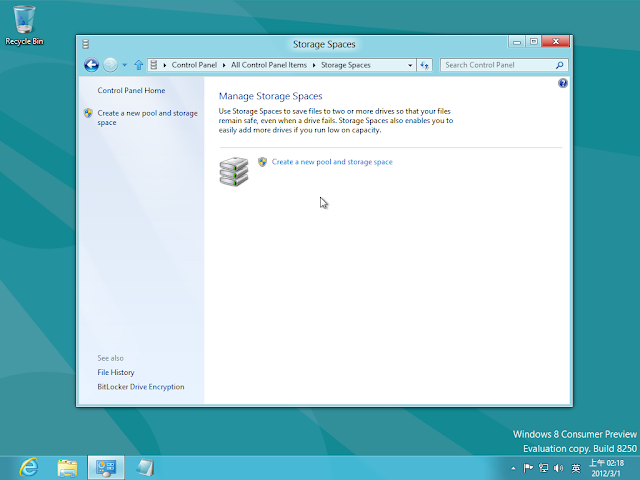Open address bar history dropdown

pyautogui.click(x=410, y=65)
